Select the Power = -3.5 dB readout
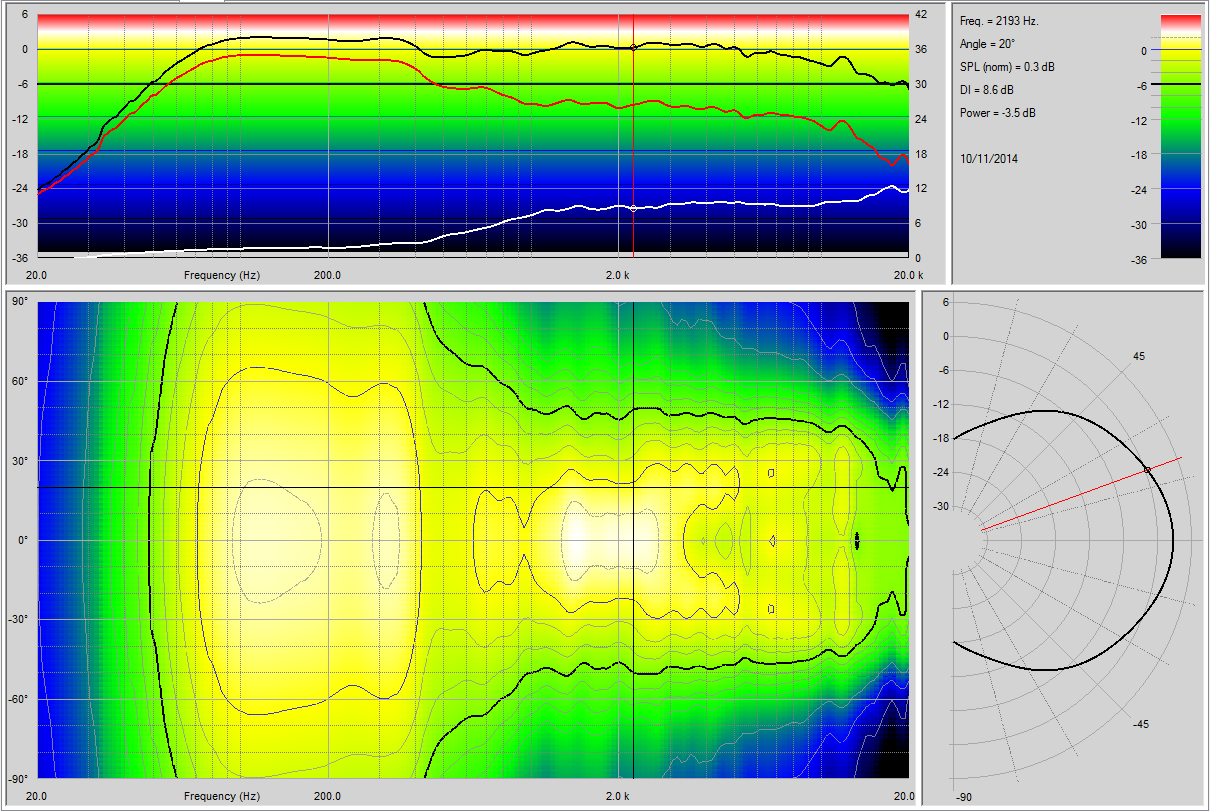The width and height of the screenshot is (1210, 811). pos(997,113)
